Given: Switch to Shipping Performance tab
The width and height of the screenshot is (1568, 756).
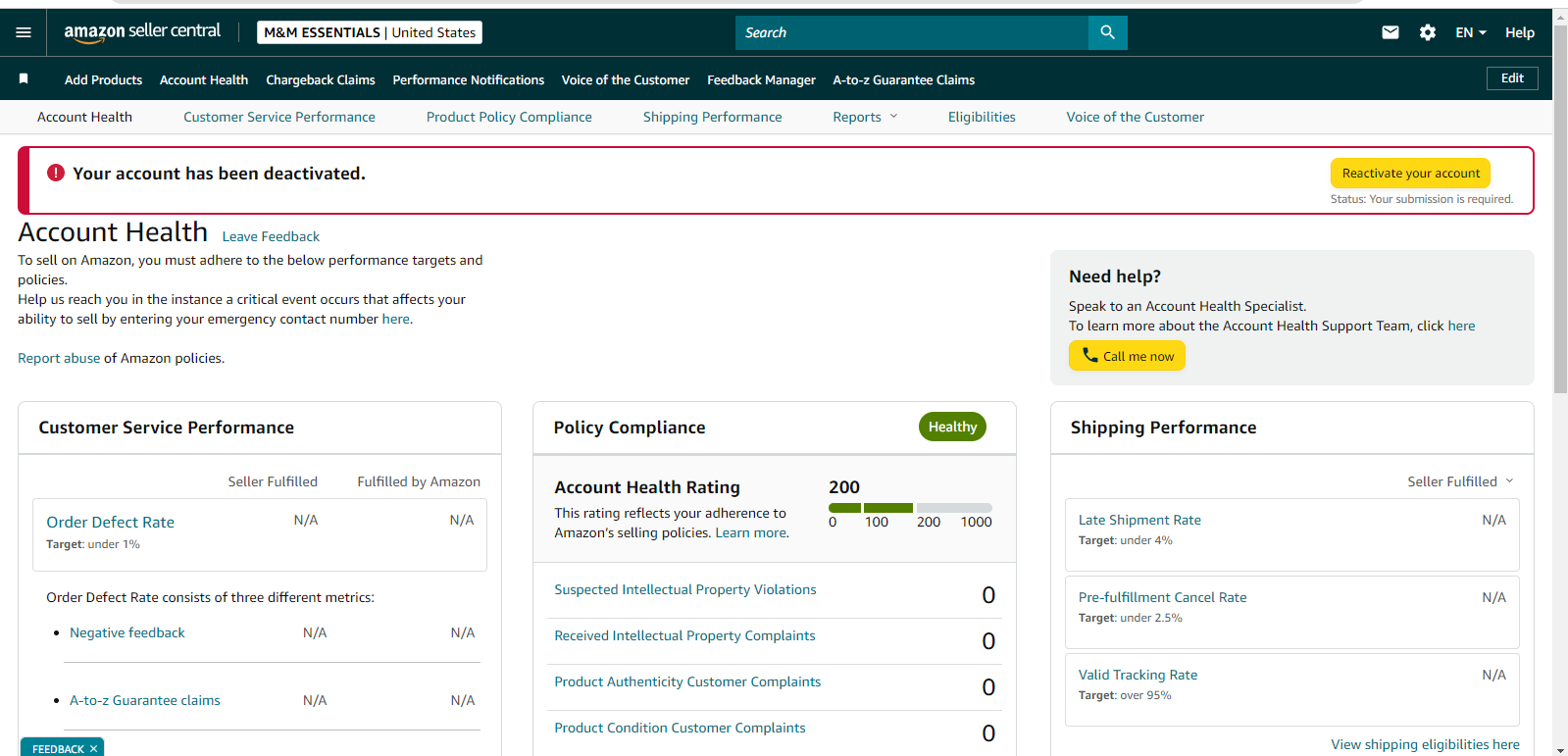Looking at the screenshot, I should 713,117.
